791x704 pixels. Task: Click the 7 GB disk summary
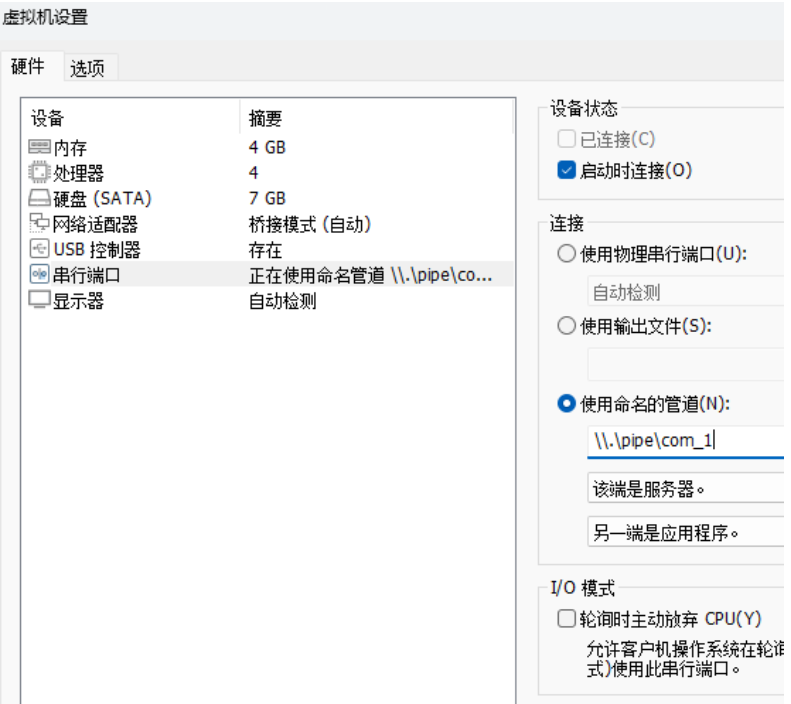click(x=267, y=198)
